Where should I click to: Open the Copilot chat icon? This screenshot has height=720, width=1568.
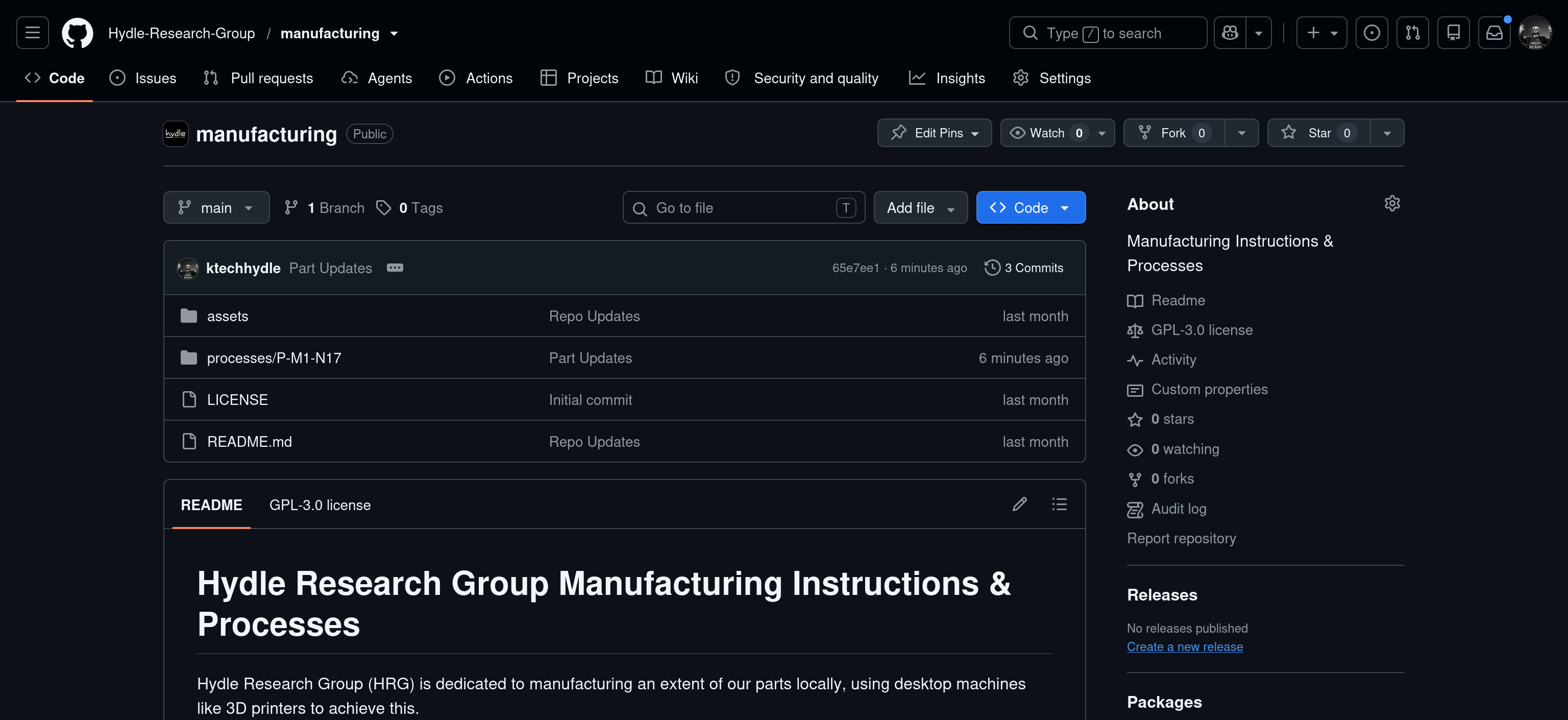[x=1230, y=32]
